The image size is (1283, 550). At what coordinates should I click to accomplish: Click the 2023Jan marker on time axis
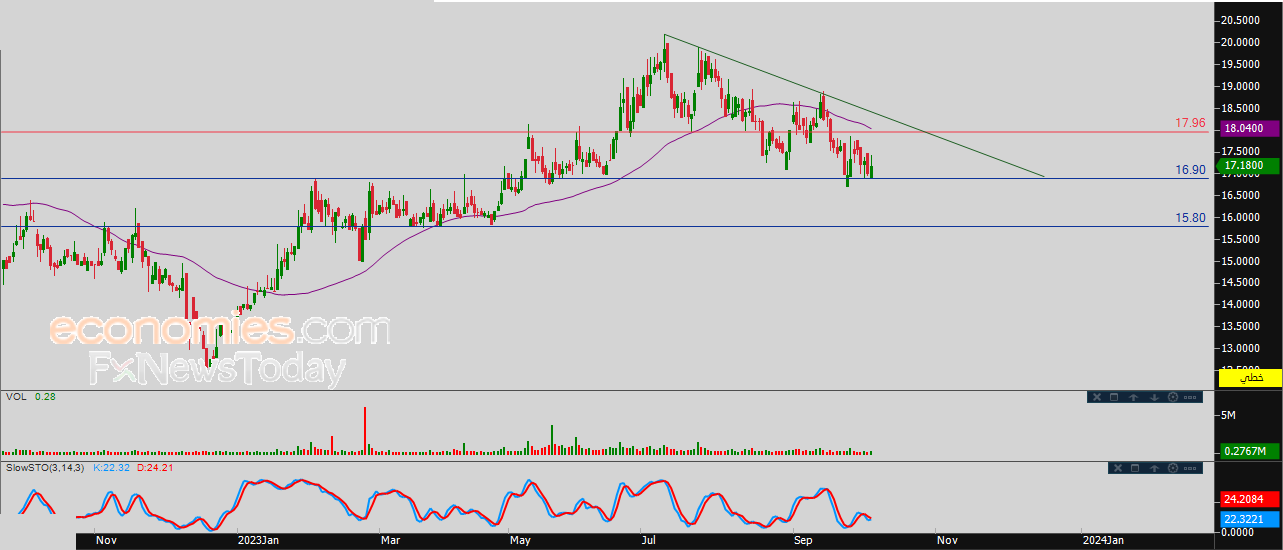[258, 539]
